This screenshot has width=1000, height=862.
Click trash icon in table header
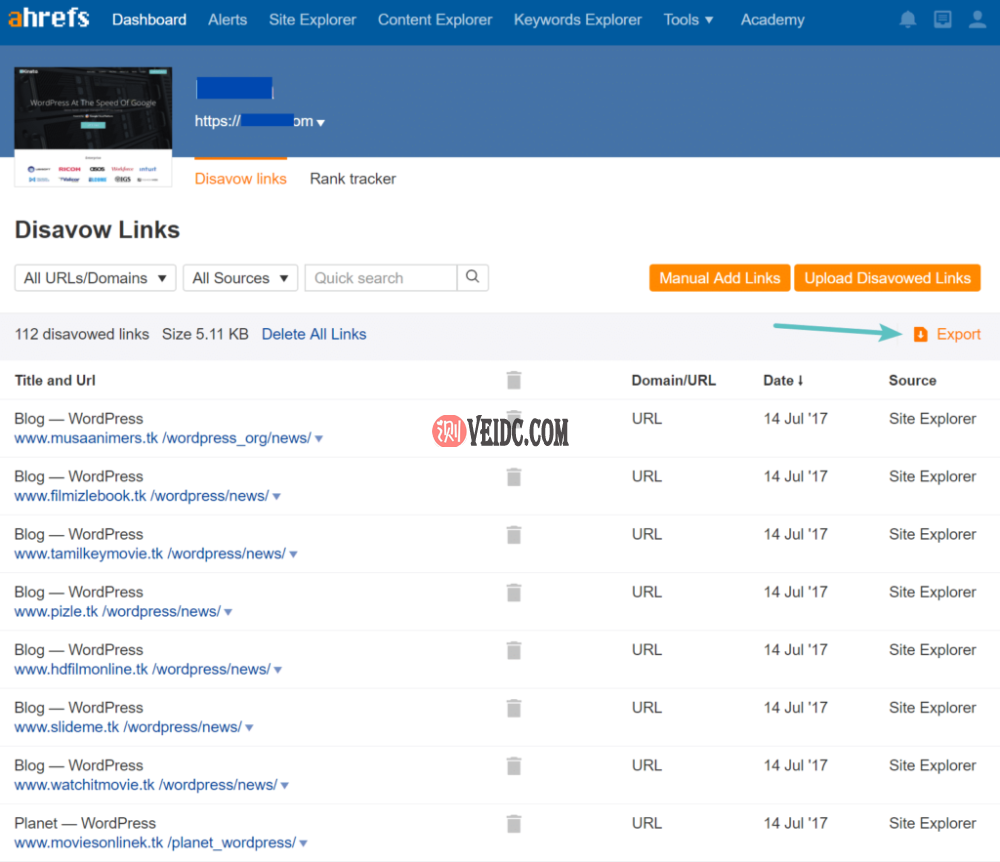point(514,380)
